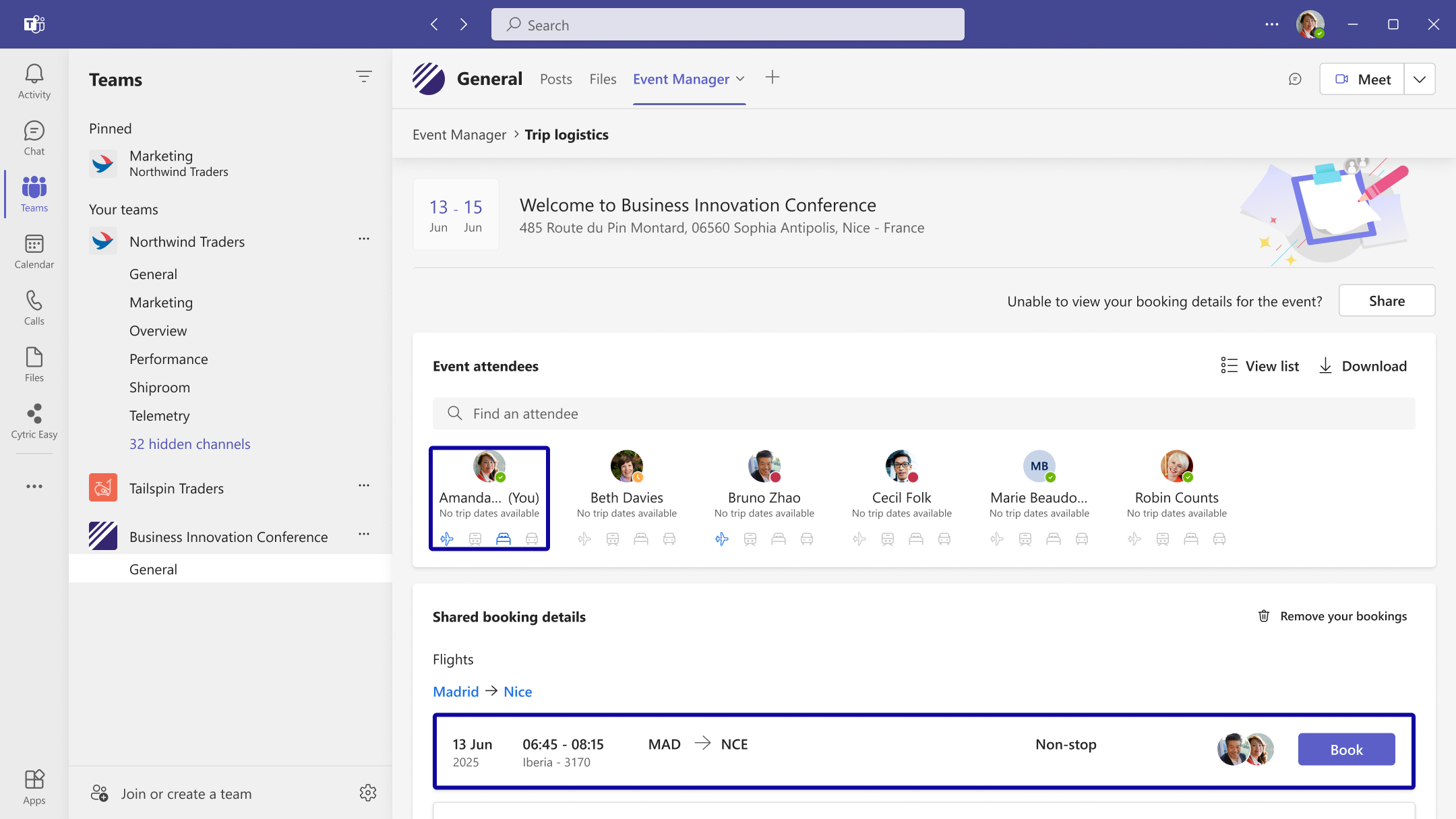Click the Download attendees icon
The image size is (1456, 819).
pos(1325,366)
